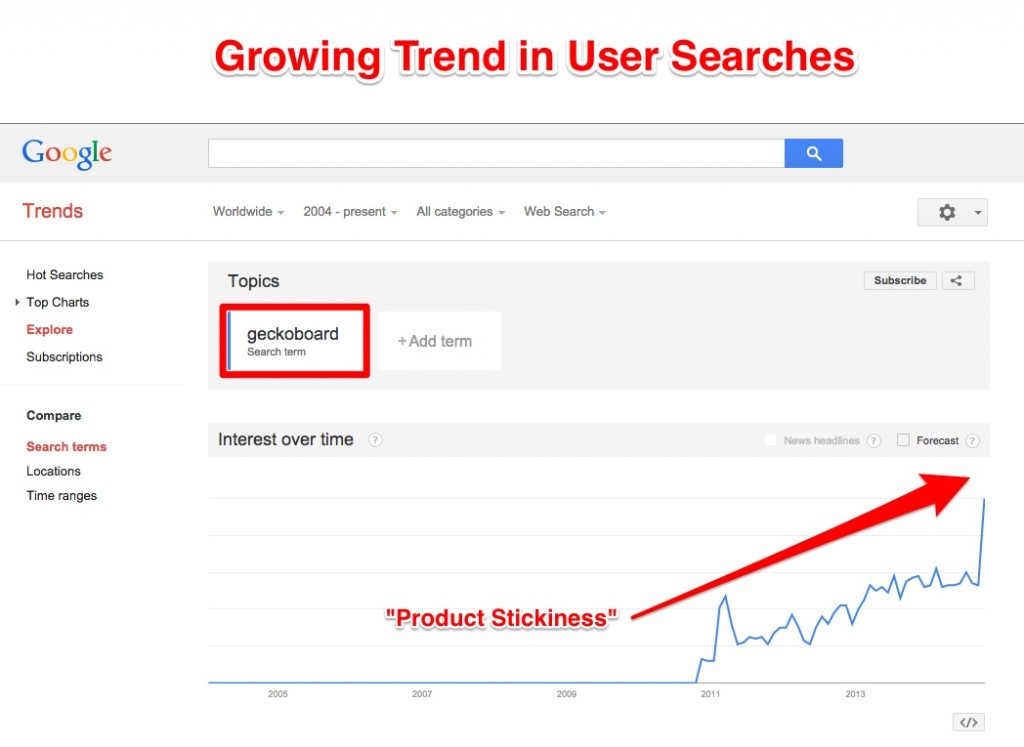Screen dimensions: 1024x747
Task: Click the Google search magnifier icon
Action: tap(813, 152)
